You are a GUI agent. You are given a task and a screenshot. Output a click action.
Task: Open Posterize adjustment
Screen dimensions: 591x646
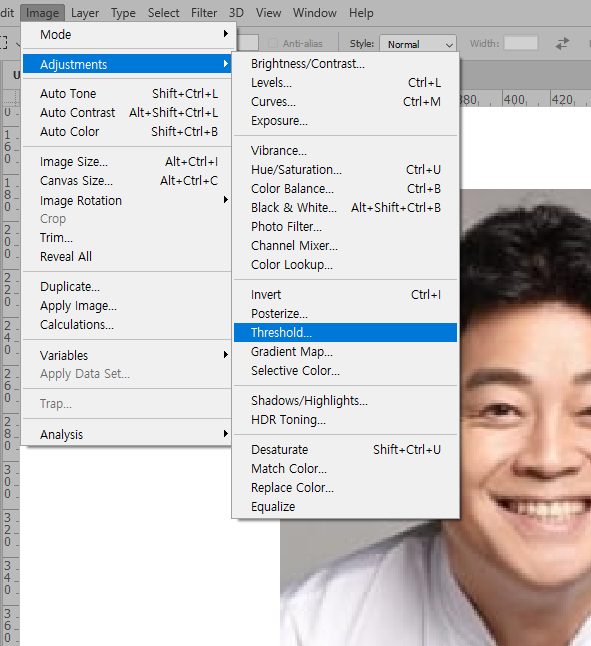click(x=346, y=314)
